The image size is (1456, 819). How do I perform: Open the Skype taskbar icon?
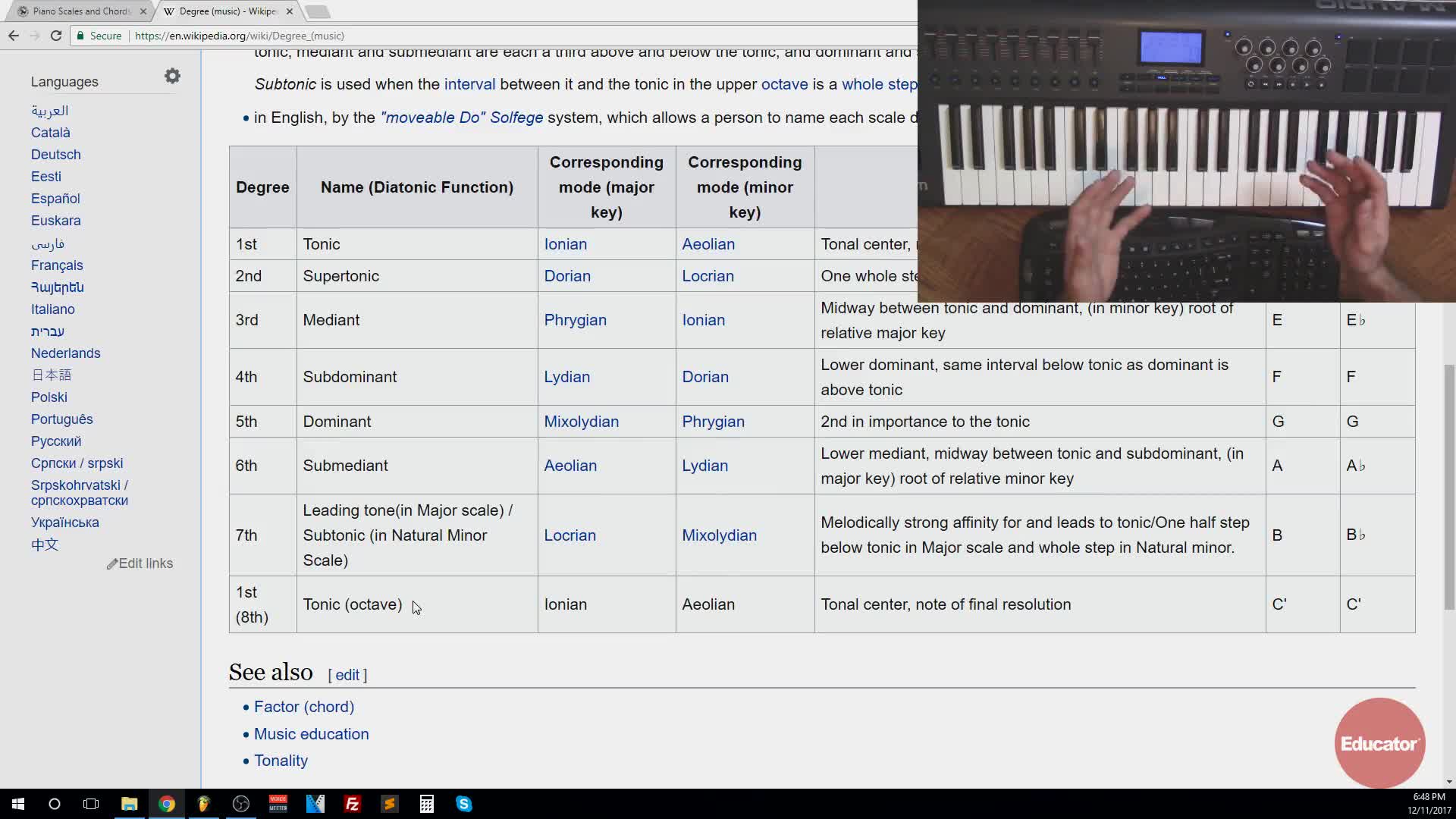[463, 804]
